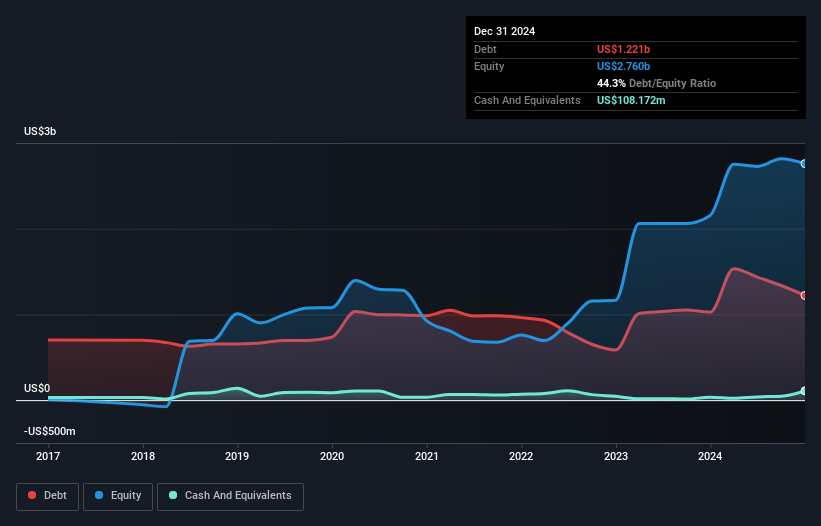This screenshot has width=821, height=526.
Task: Toggle Cash And Equivalents legend button
Action: (x=230, y=496)
